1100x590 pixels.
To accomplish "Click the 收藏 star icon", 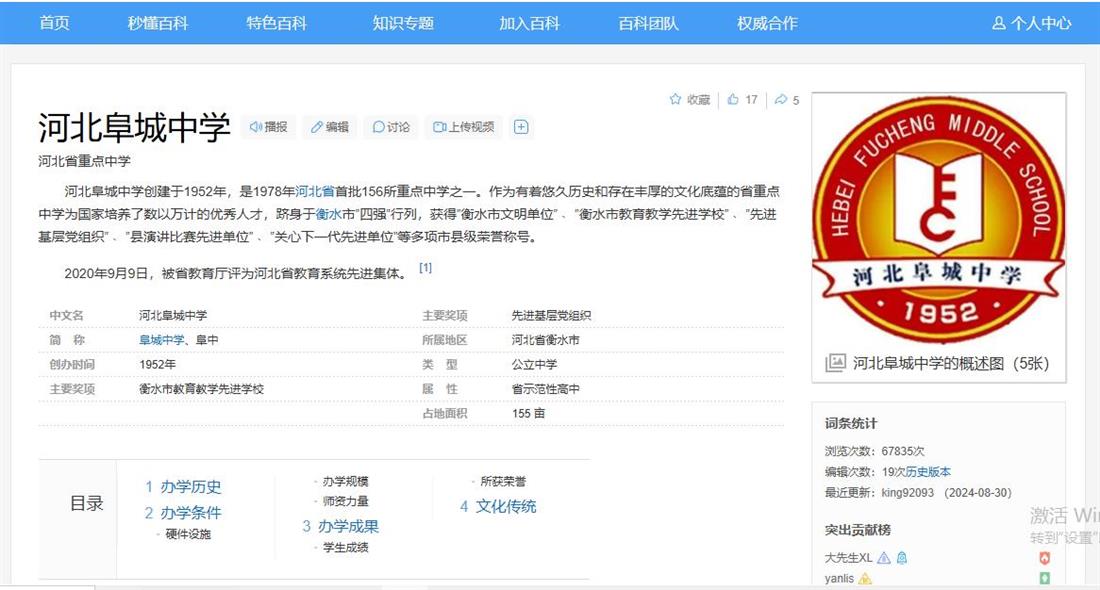I will (x=676, y=100).
